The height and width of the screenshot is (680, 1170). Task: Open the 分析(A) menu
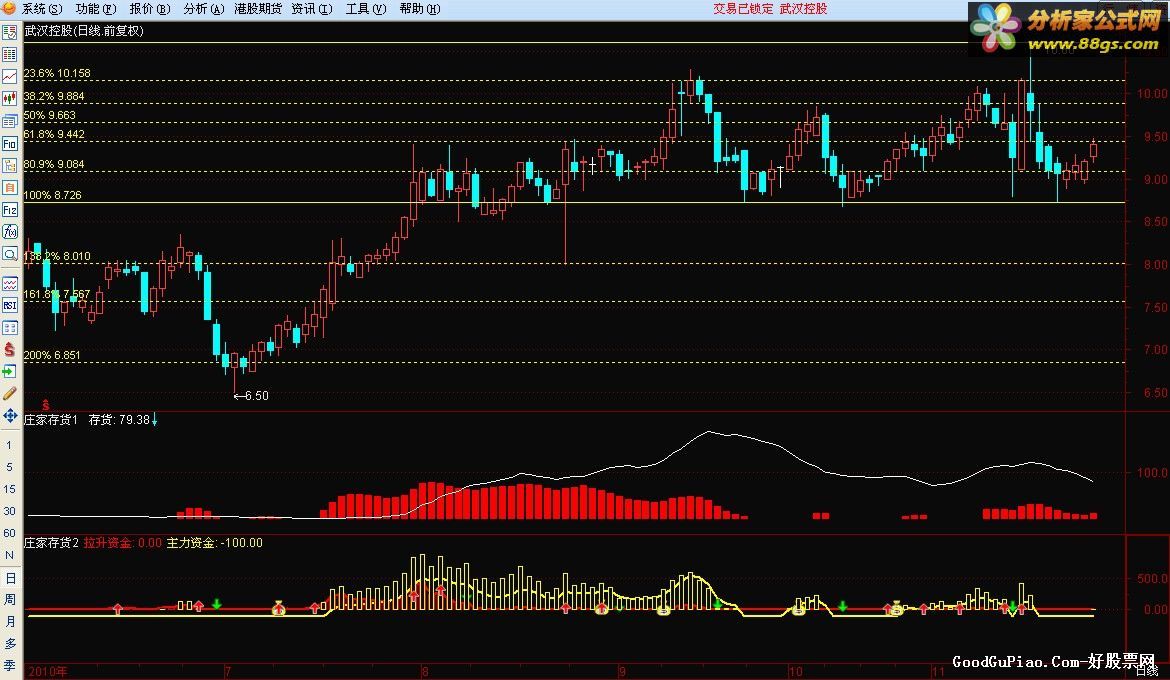tap(203, 9)
